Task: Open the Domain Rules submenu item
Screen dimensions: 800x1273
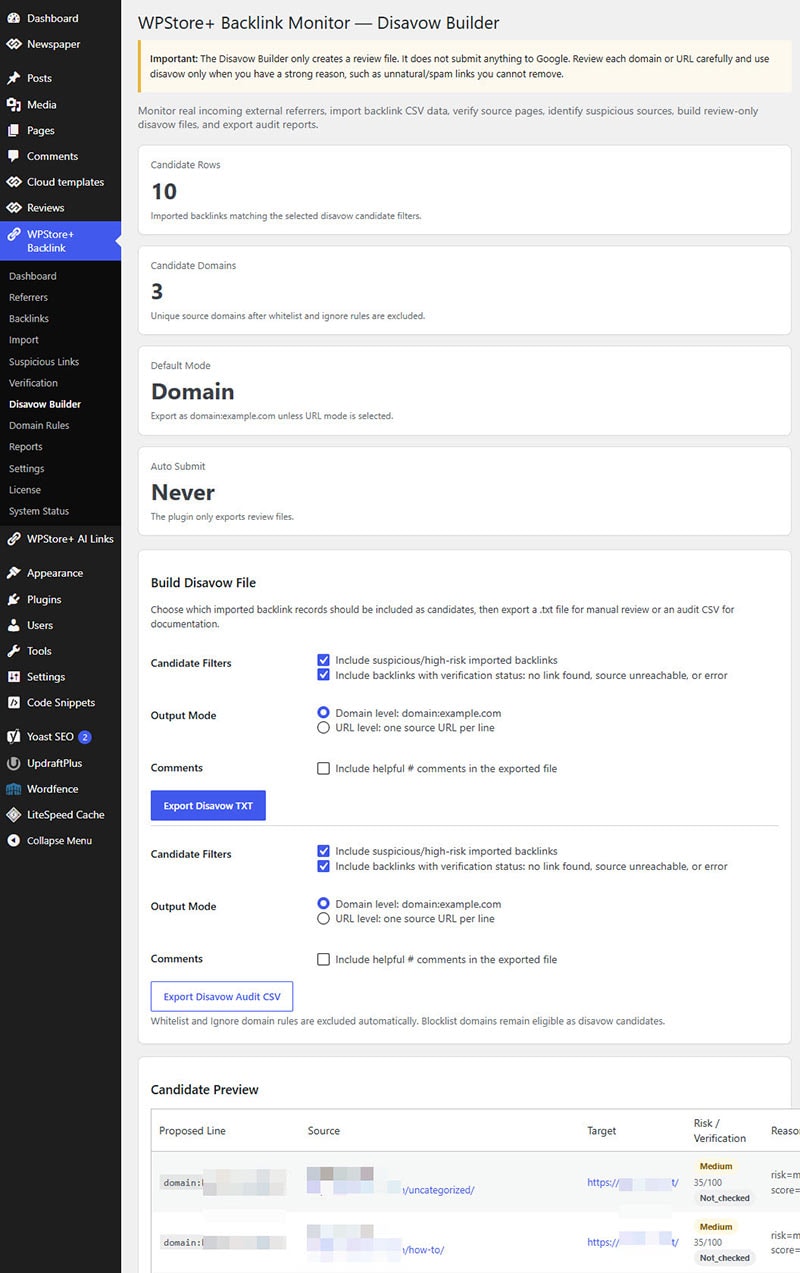Action: (x=39, y=426)
